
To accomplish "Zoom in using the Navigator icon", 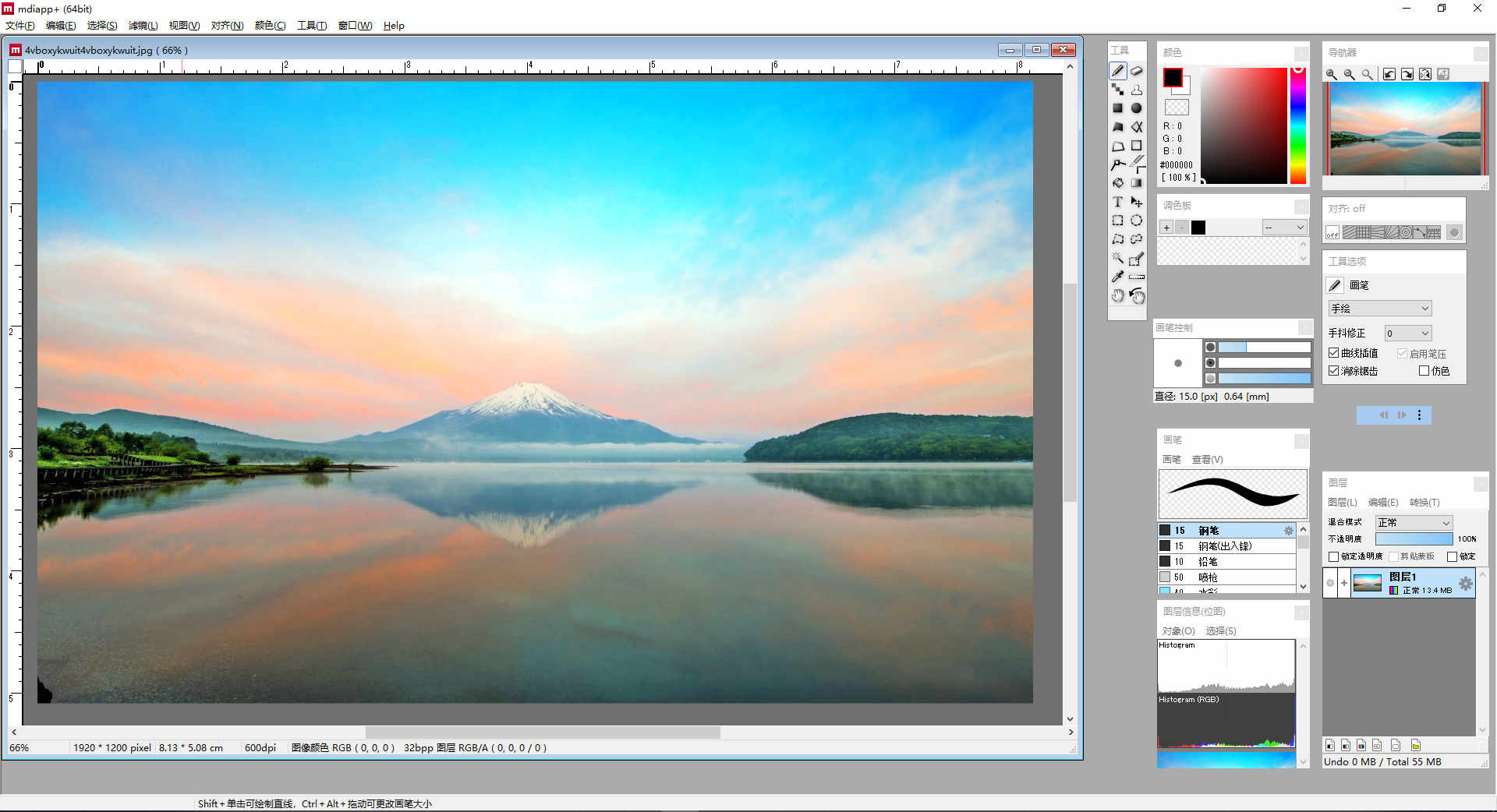I will tap(1332, 74).
